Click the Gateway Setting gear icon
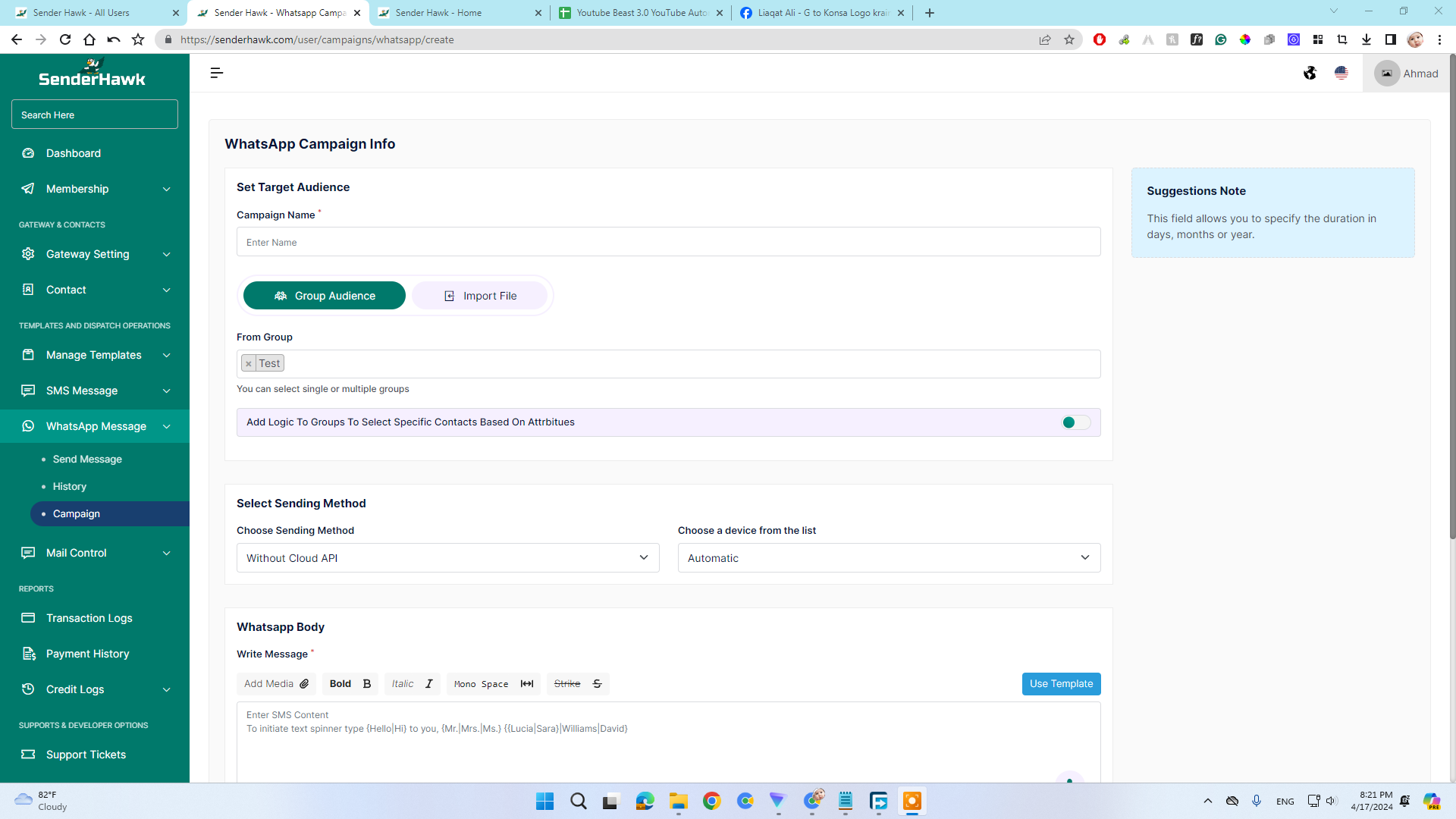1456x819 pixels. pyautogui.click(x=28, y=254)
